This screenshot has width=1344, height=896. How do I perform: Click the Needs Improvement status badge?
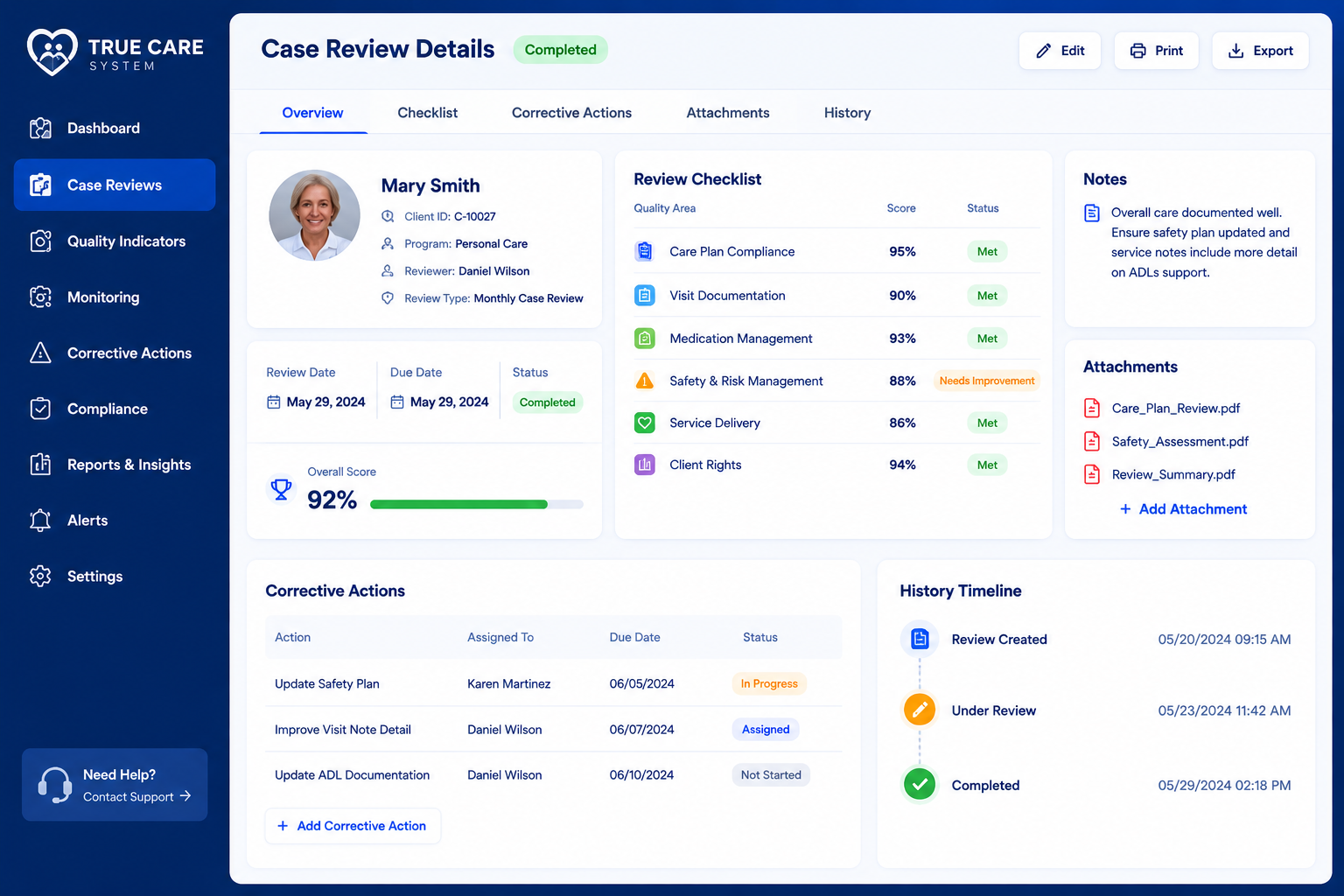987,381
